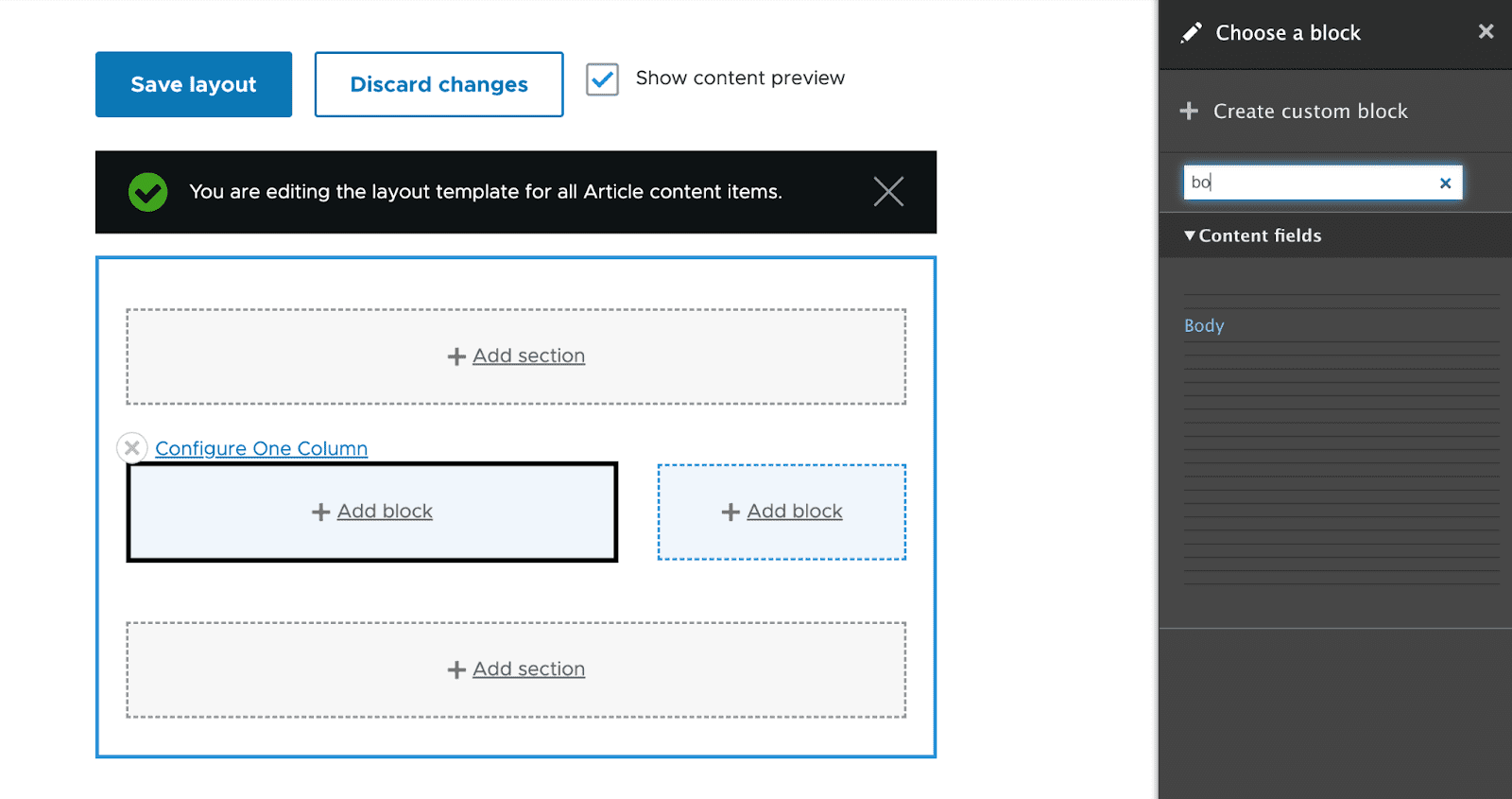Viewport: 1512px width, 799px height.
Task: Toggle the Show content preview checkbox
Action: pos(602,79)
